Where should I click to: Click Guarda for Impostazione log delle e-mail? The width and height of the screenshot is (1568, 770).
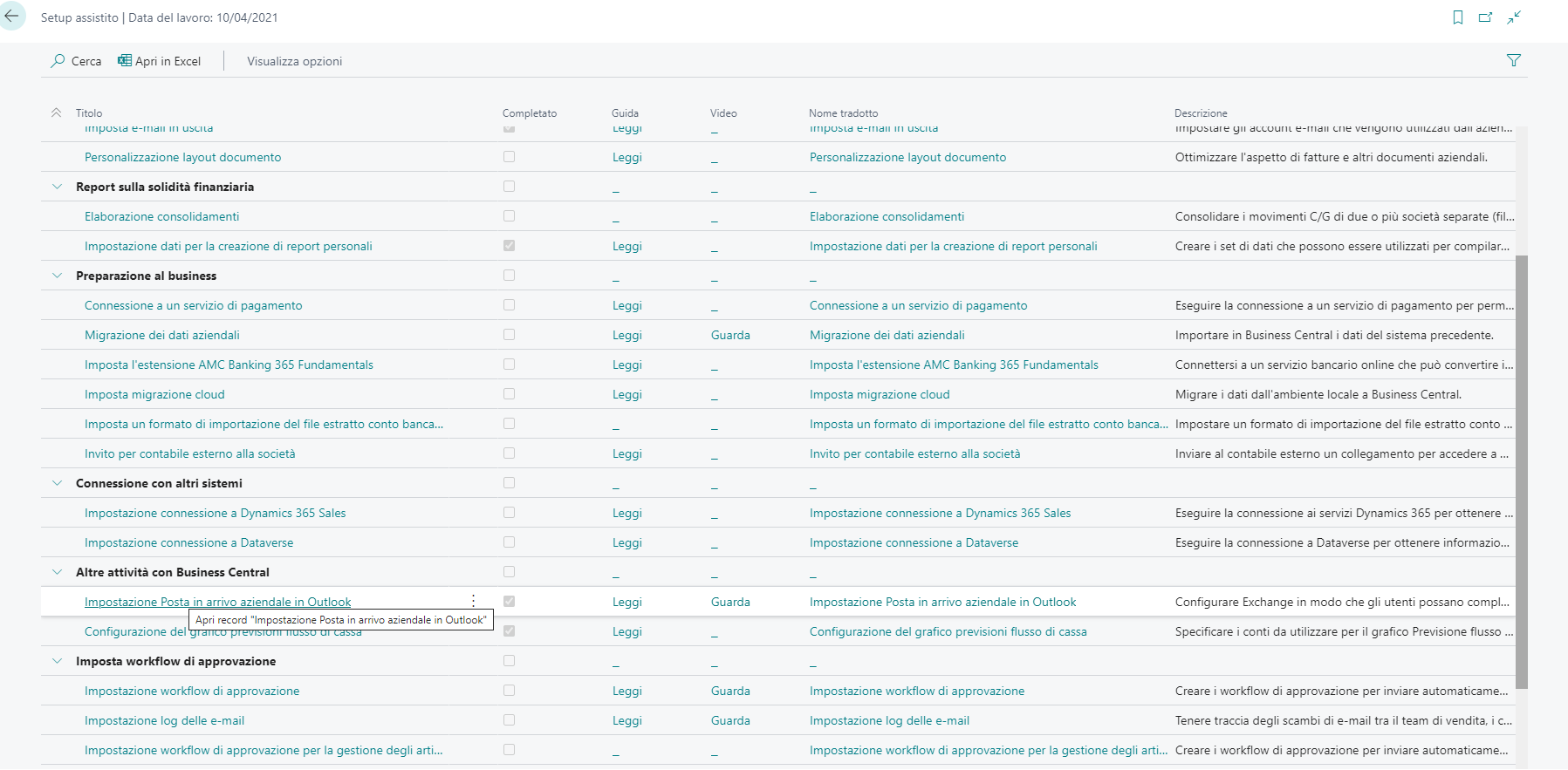(x=730, y=720)
